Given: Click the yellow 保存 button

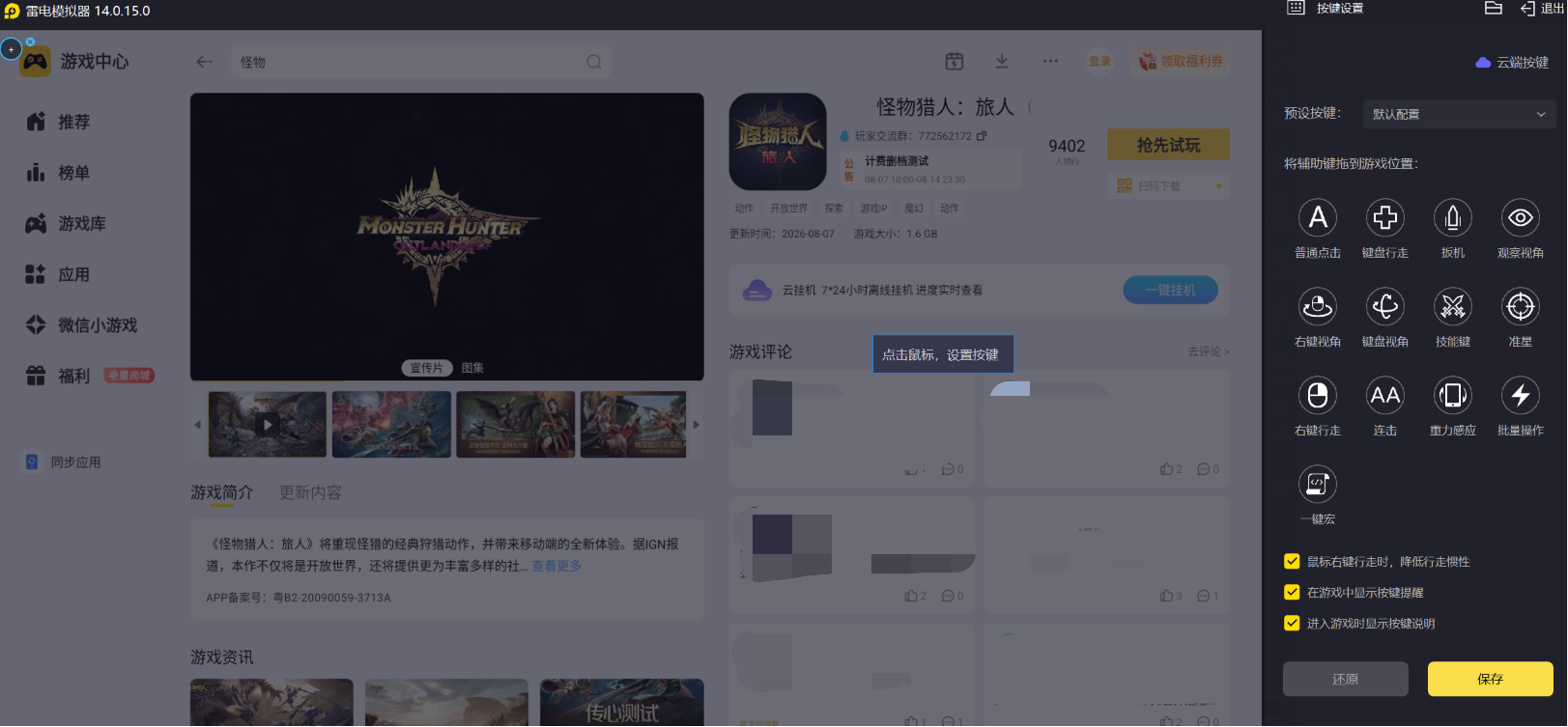Looking at the screenshot, I should [x=1490, y=680].
